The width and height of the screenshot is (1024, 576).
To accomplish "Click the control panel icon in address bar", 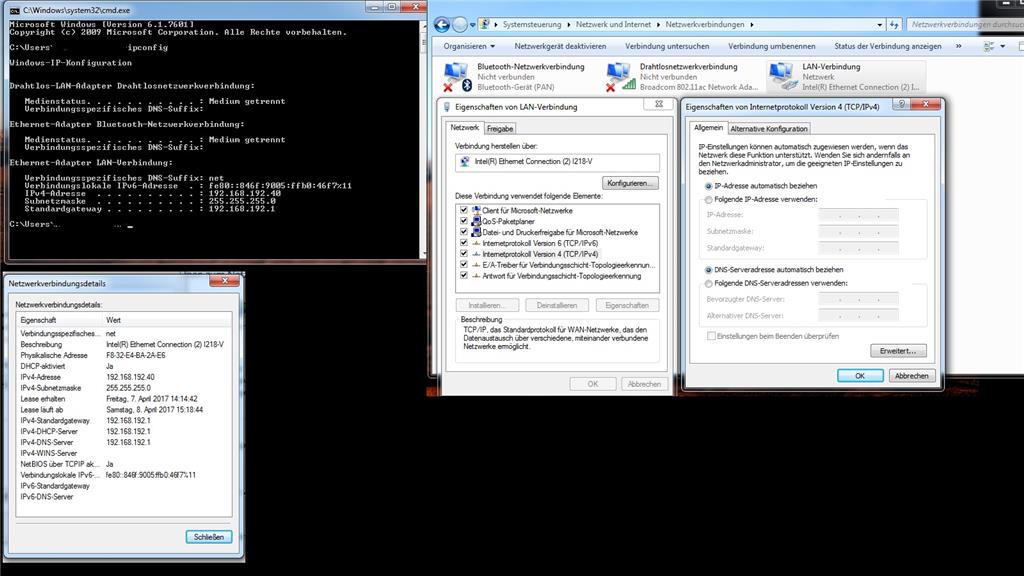I will [x=485, y=24].
